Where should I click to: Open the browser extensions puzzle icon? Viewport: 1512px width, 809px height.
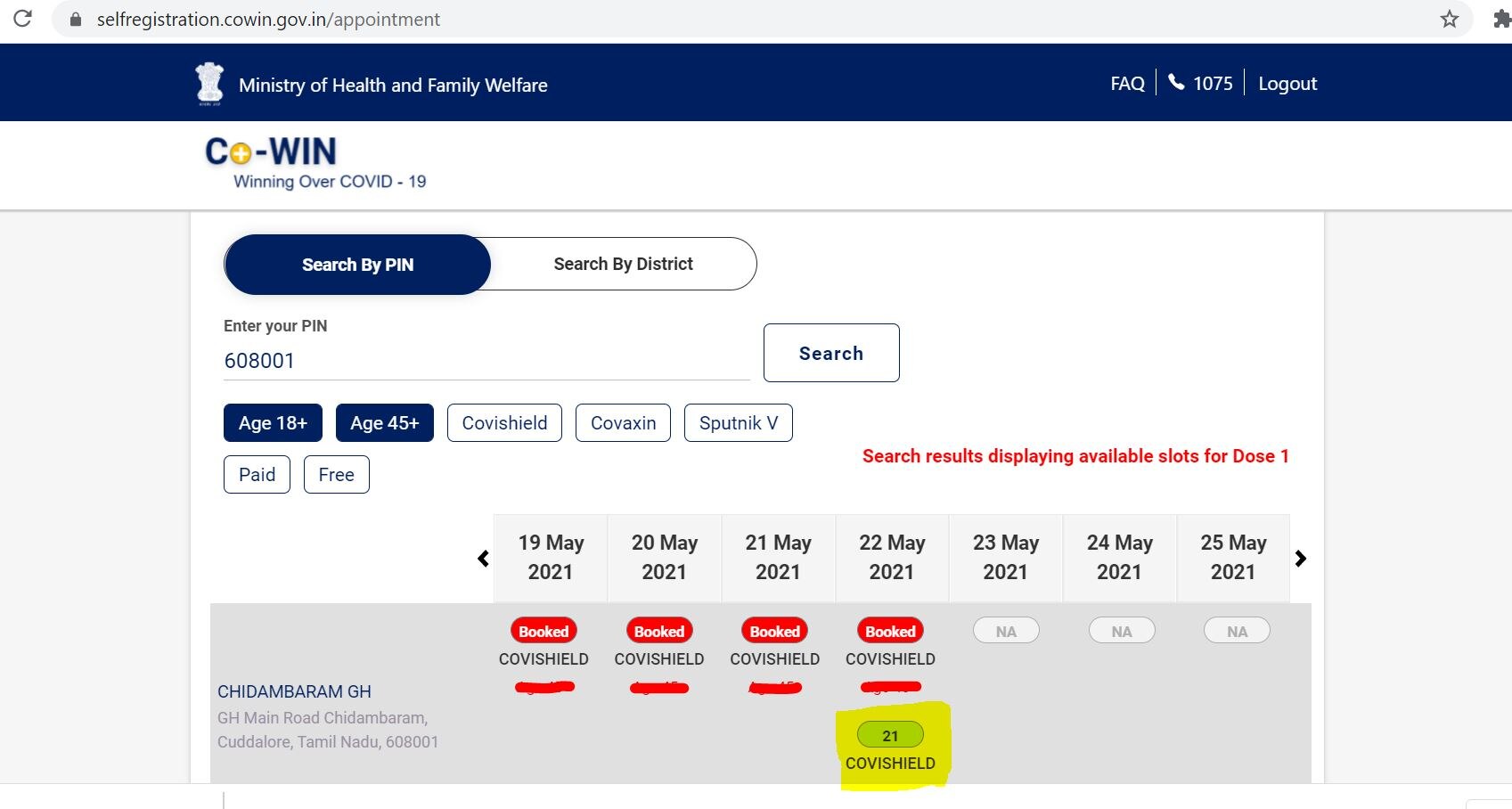pos(1502,19)
